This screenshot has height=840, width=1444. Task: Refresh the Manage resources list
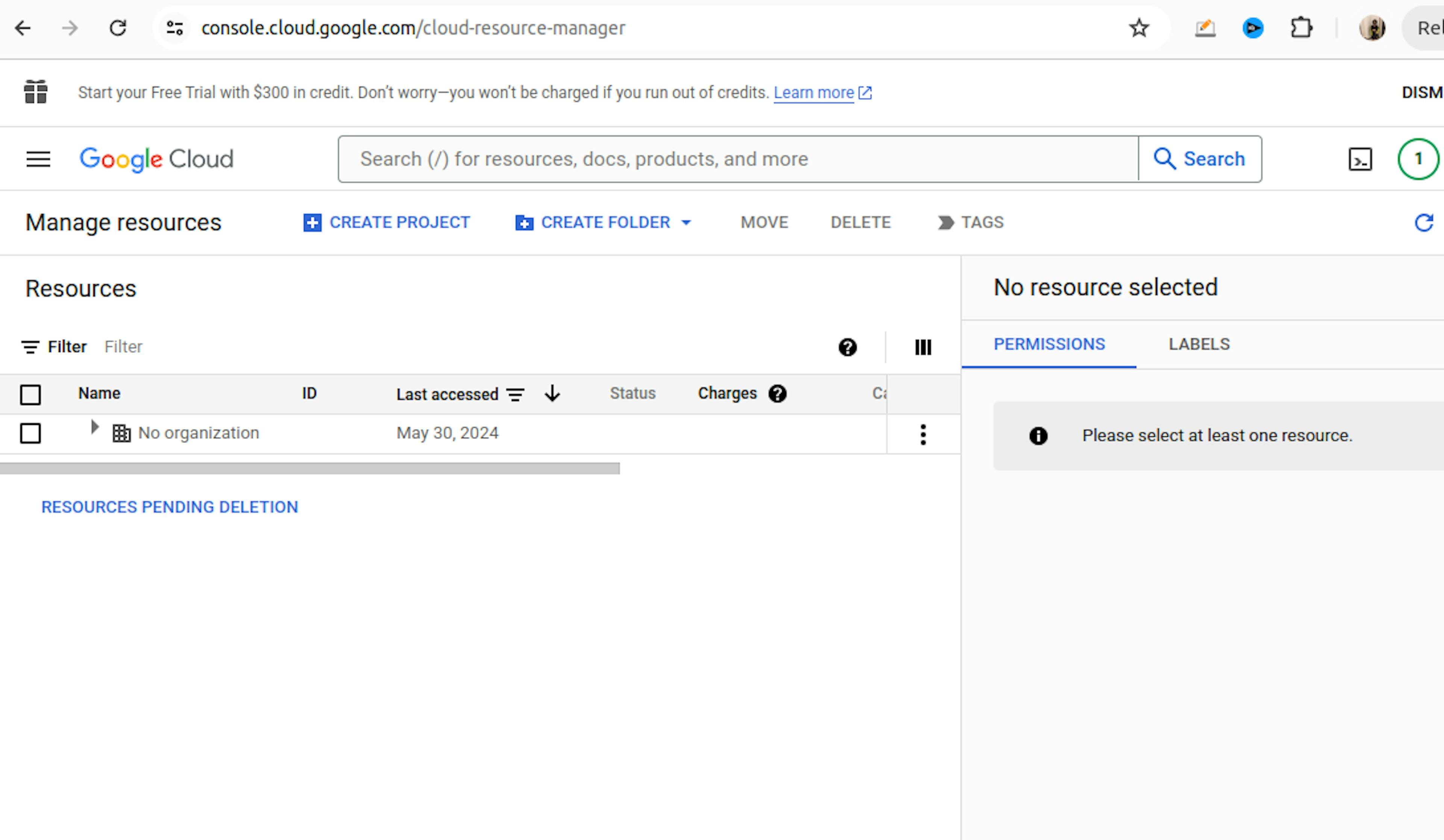pos(1423,222)
